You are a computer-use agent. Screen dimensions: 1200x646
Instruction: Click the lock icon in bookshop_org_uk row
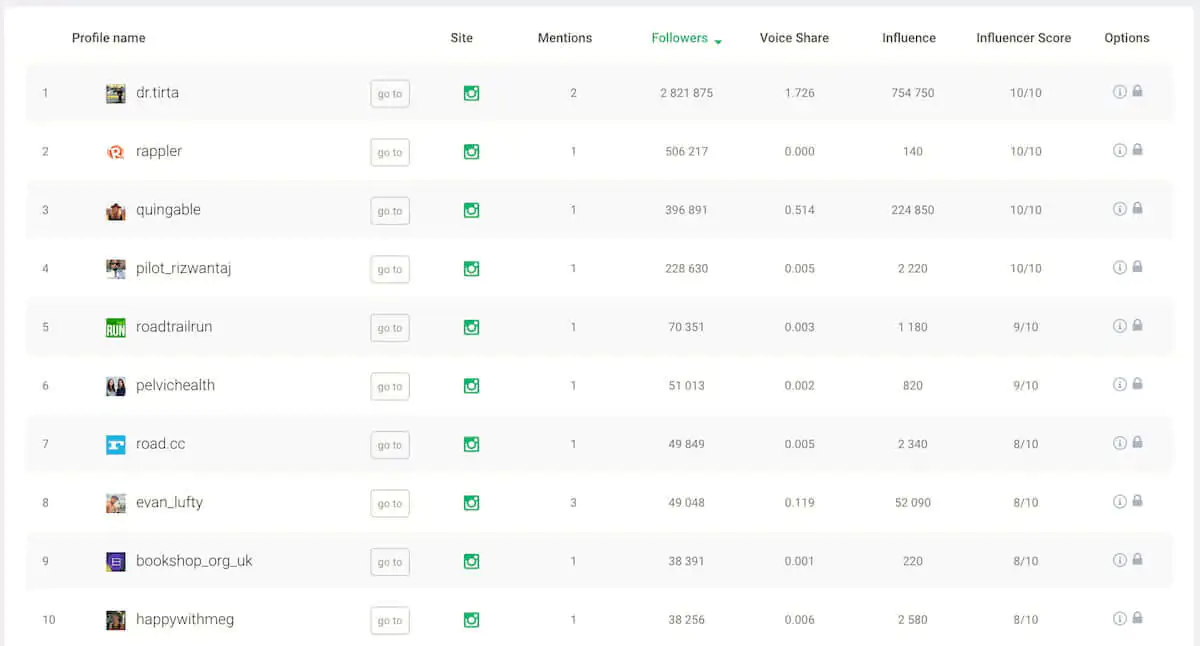pos(1137,560)
